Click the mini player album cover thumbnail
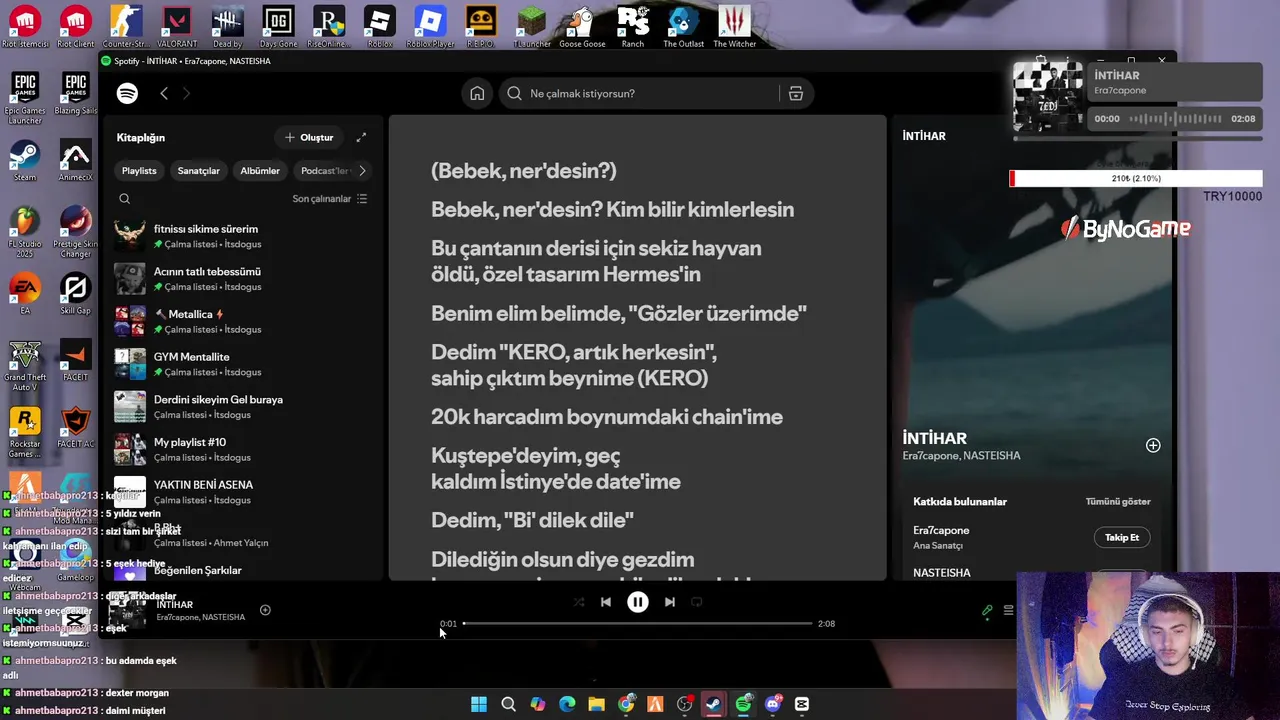The image size is (1280, 720). click(1048, 97)
